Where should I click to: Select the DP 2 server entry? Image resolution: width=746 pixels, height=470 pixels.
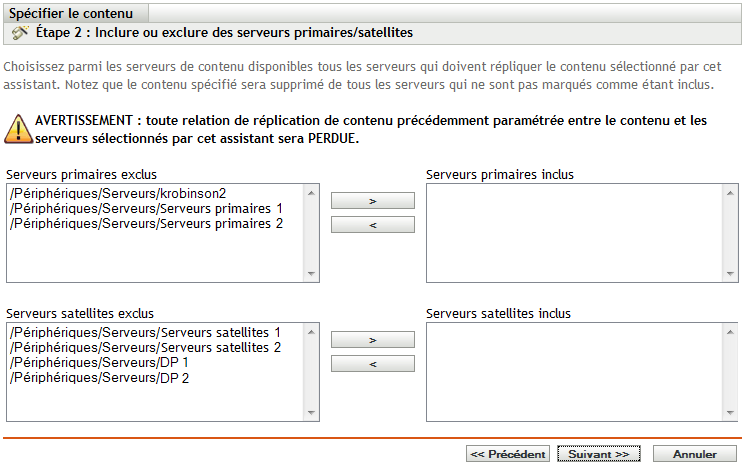[98, 377]
